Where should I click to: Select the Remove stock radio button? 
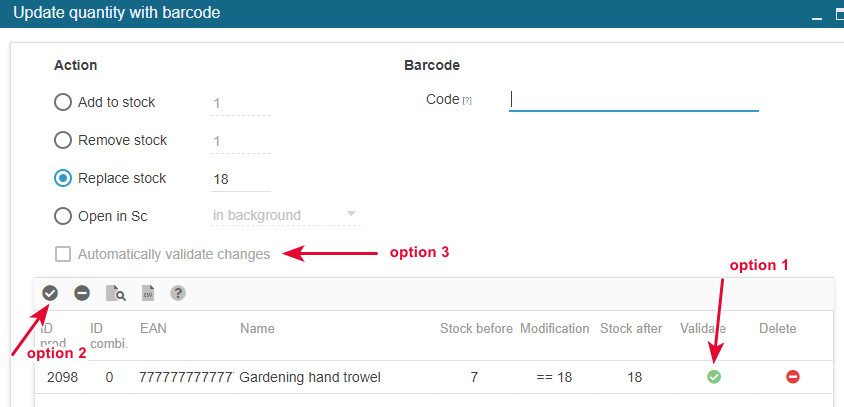(63, 140)
